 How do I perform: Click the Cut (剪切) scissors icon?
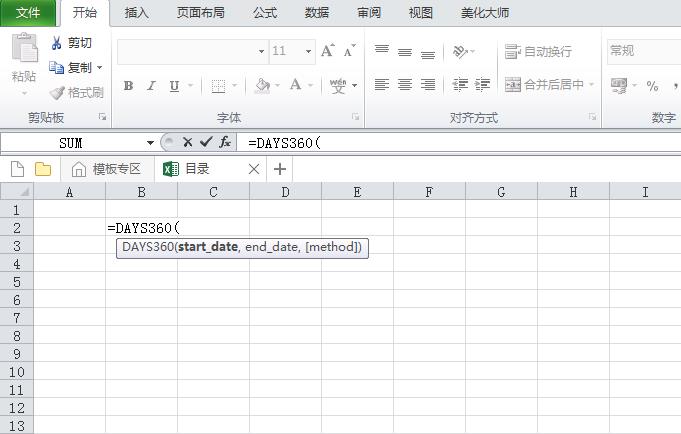pyautogui.click(x=57, y=43)
